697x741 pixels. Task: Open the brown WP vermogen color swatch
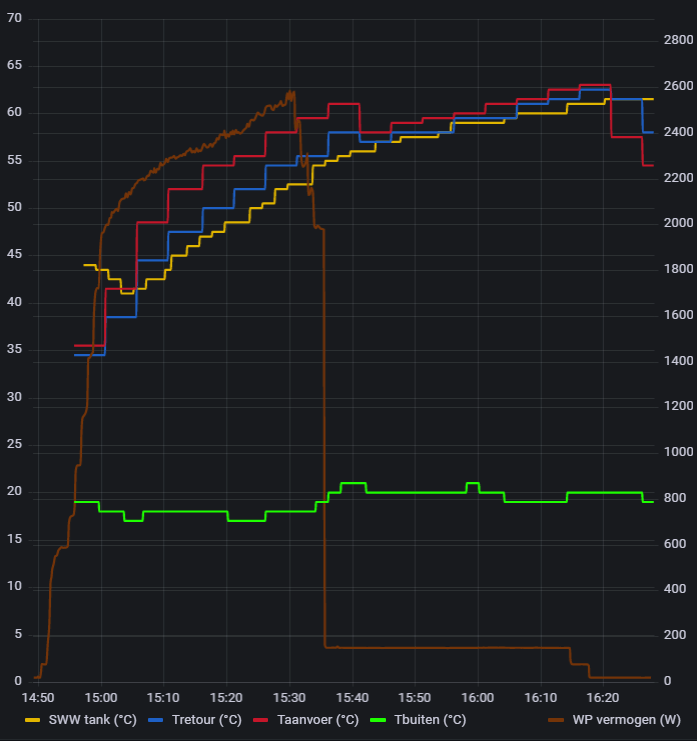click(556, 720)
